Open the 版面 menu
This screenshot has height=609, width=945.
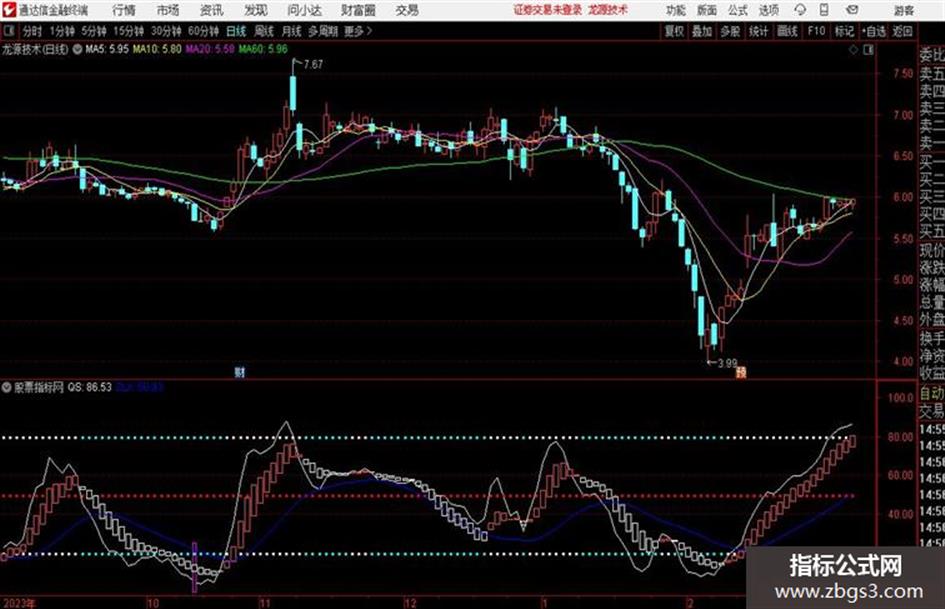(x=707, y=10)
